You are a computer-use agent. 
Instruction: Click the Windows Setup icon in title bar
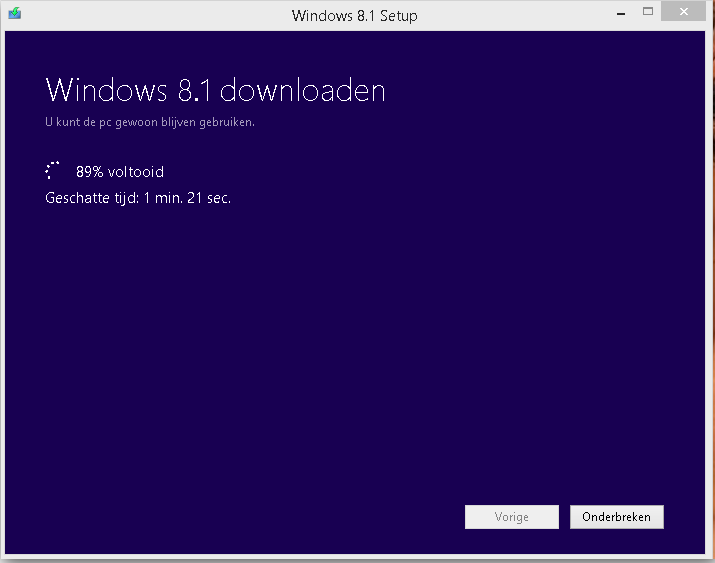click(14, 14)
